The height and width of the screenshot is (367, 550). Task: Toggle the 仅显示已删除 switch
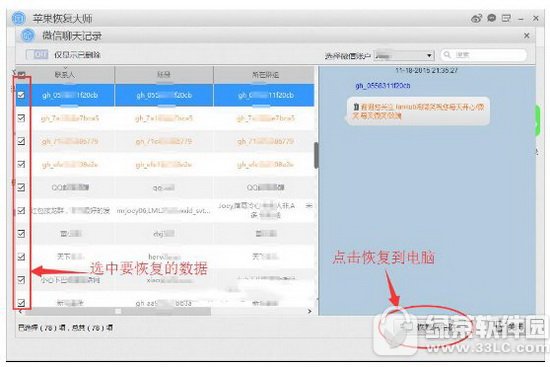(37, 54)
